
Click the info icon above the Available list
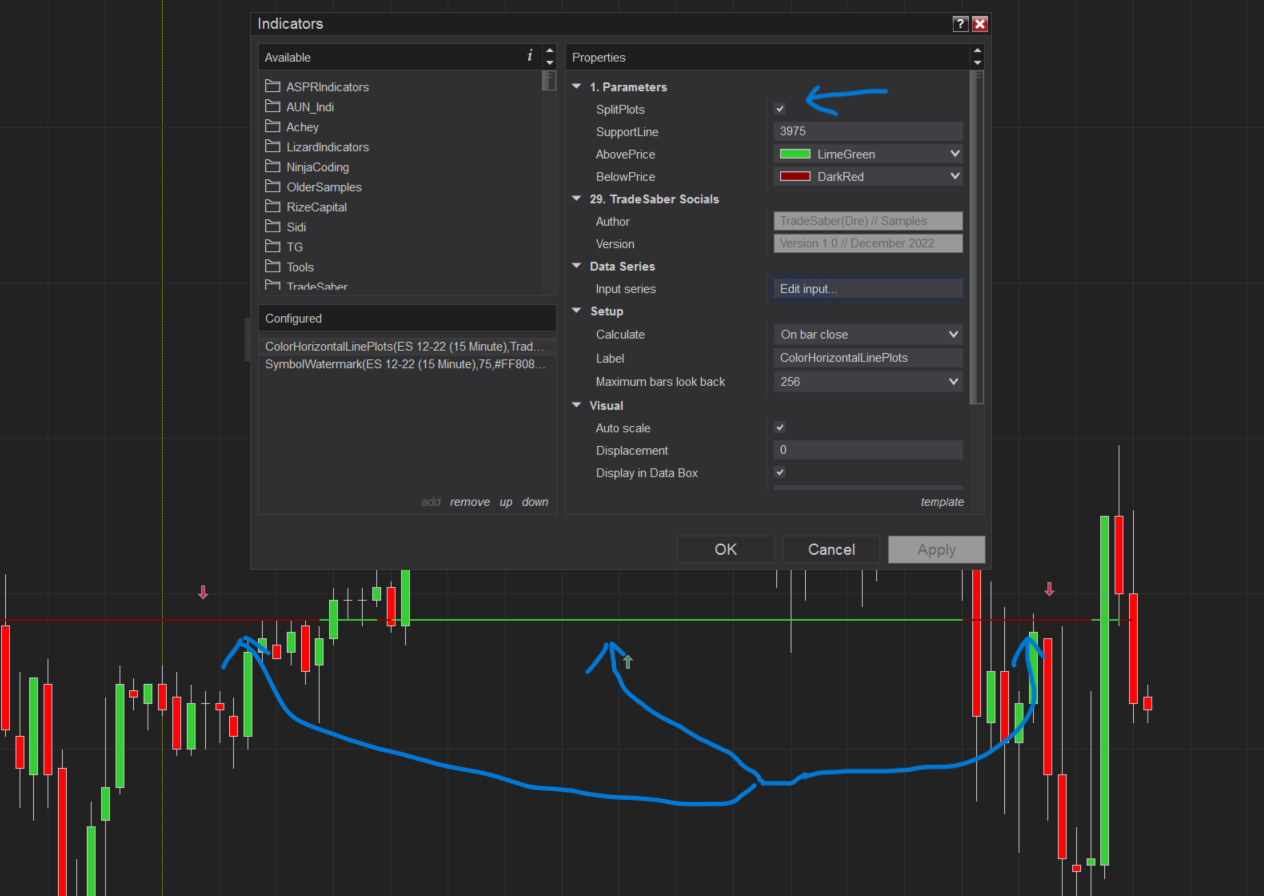pos(529,57)
